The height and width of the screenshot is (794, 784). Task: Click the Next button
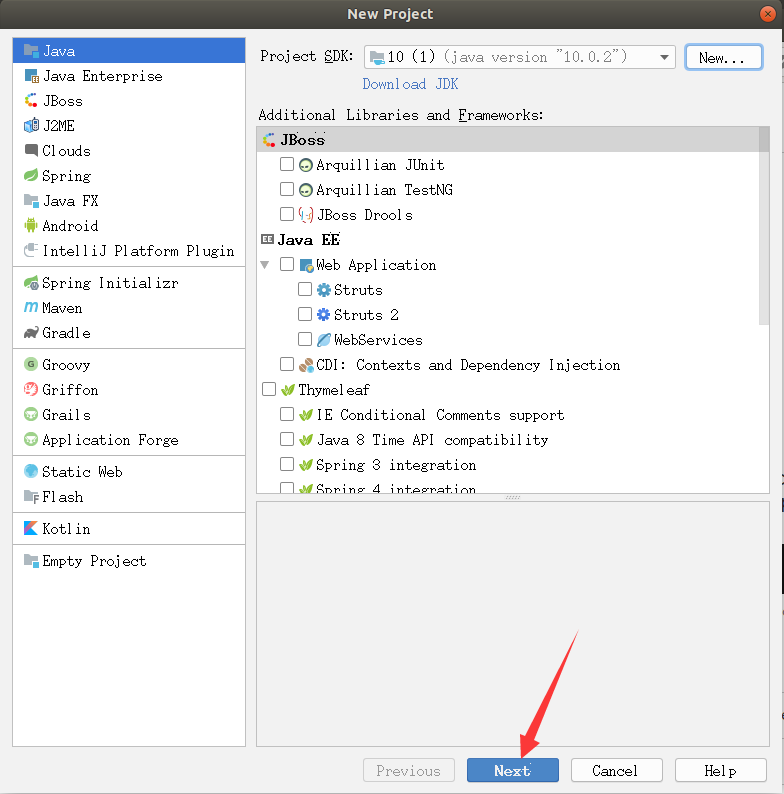click(x=513, y=770)
